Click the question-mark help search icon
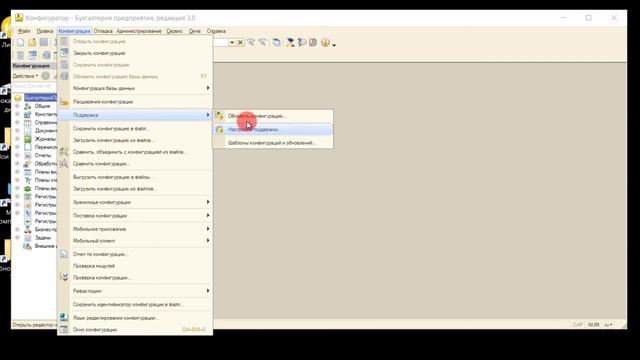Image resolution: width=640 pixels, height=360 pixels. (x=302, y=42)
